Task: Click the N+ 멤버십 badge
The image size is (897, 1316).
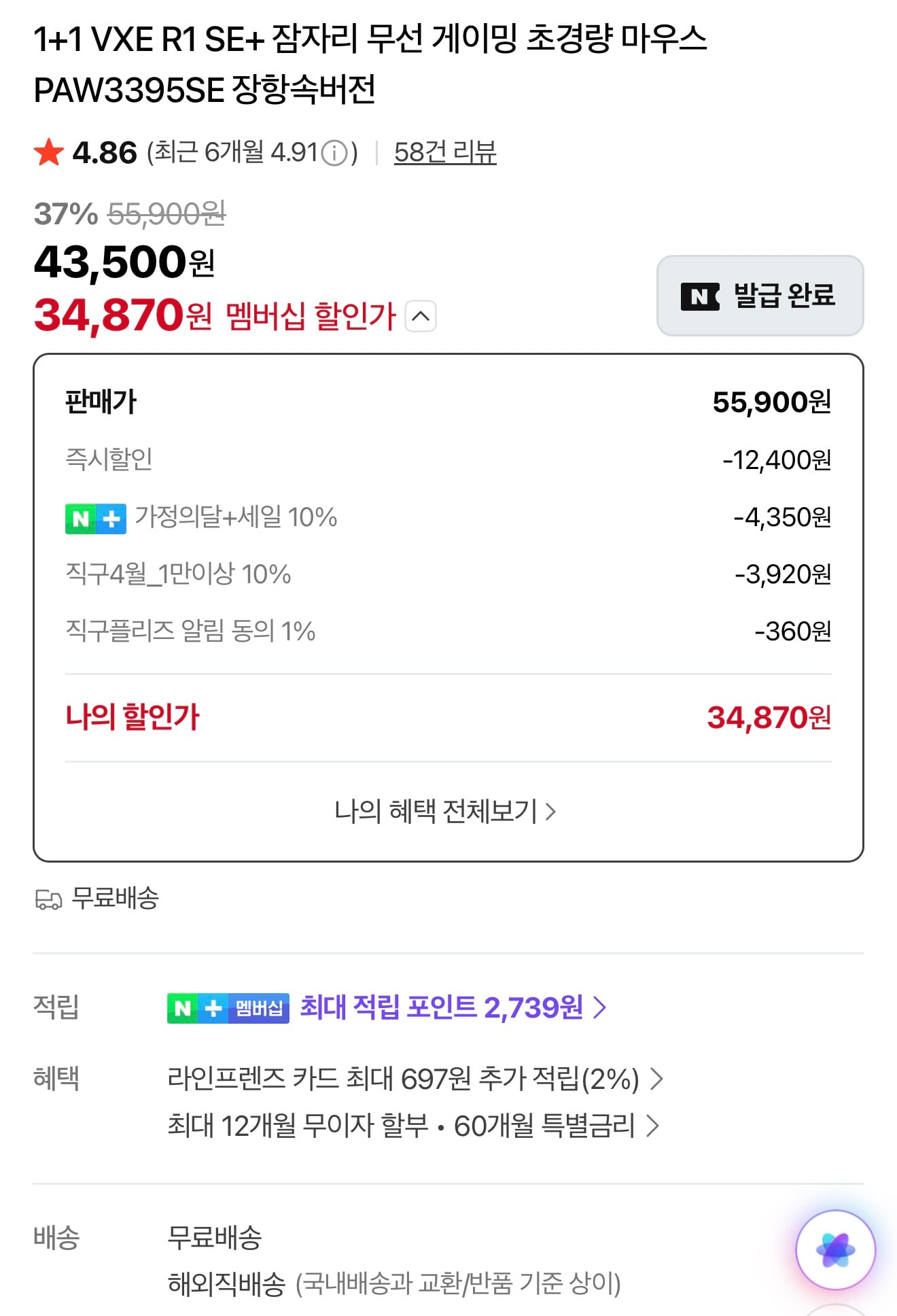Action: click(x=228, y=1007)
